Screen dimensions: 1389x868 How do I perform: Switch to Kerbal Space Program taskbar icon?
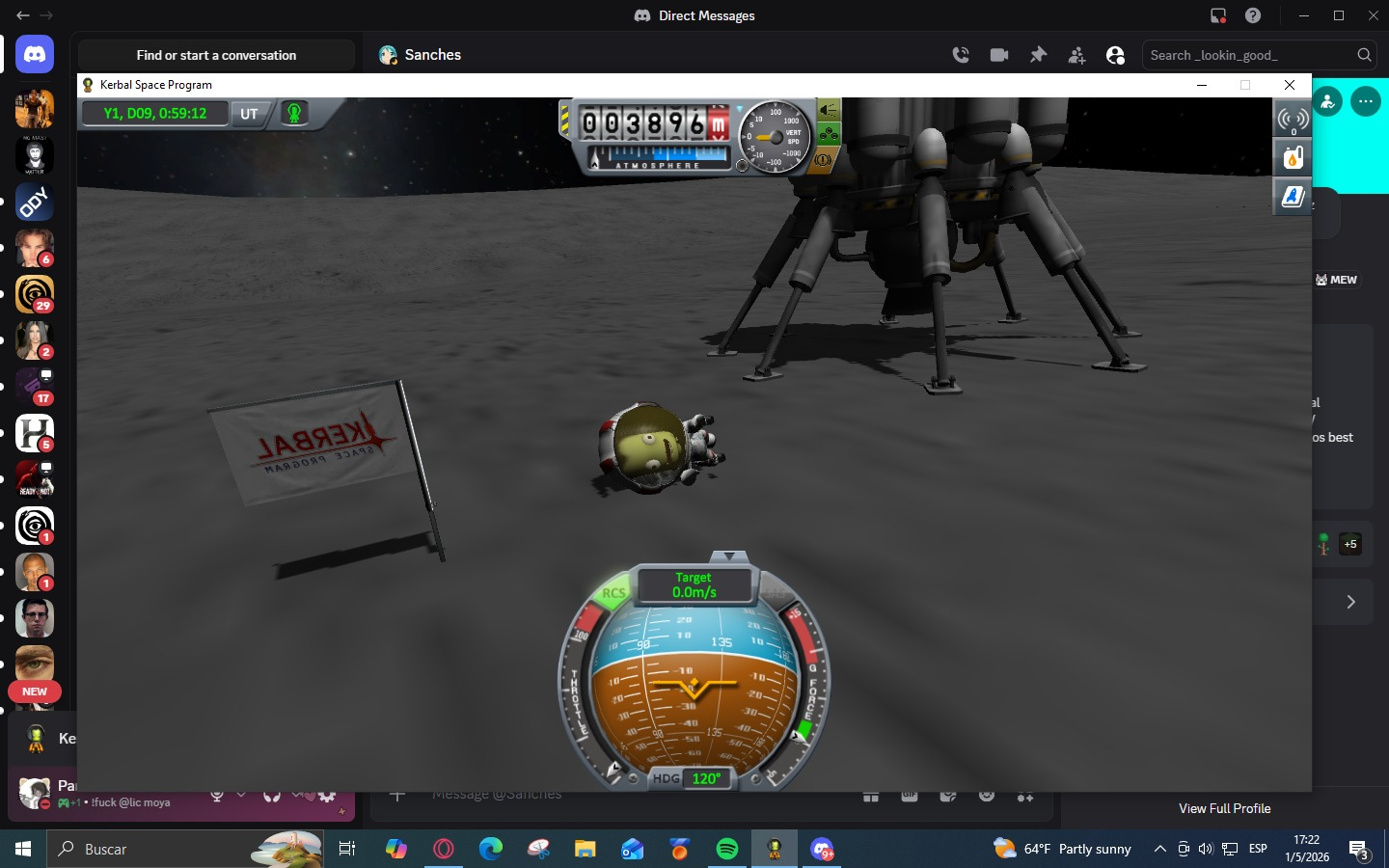[775, 849]
